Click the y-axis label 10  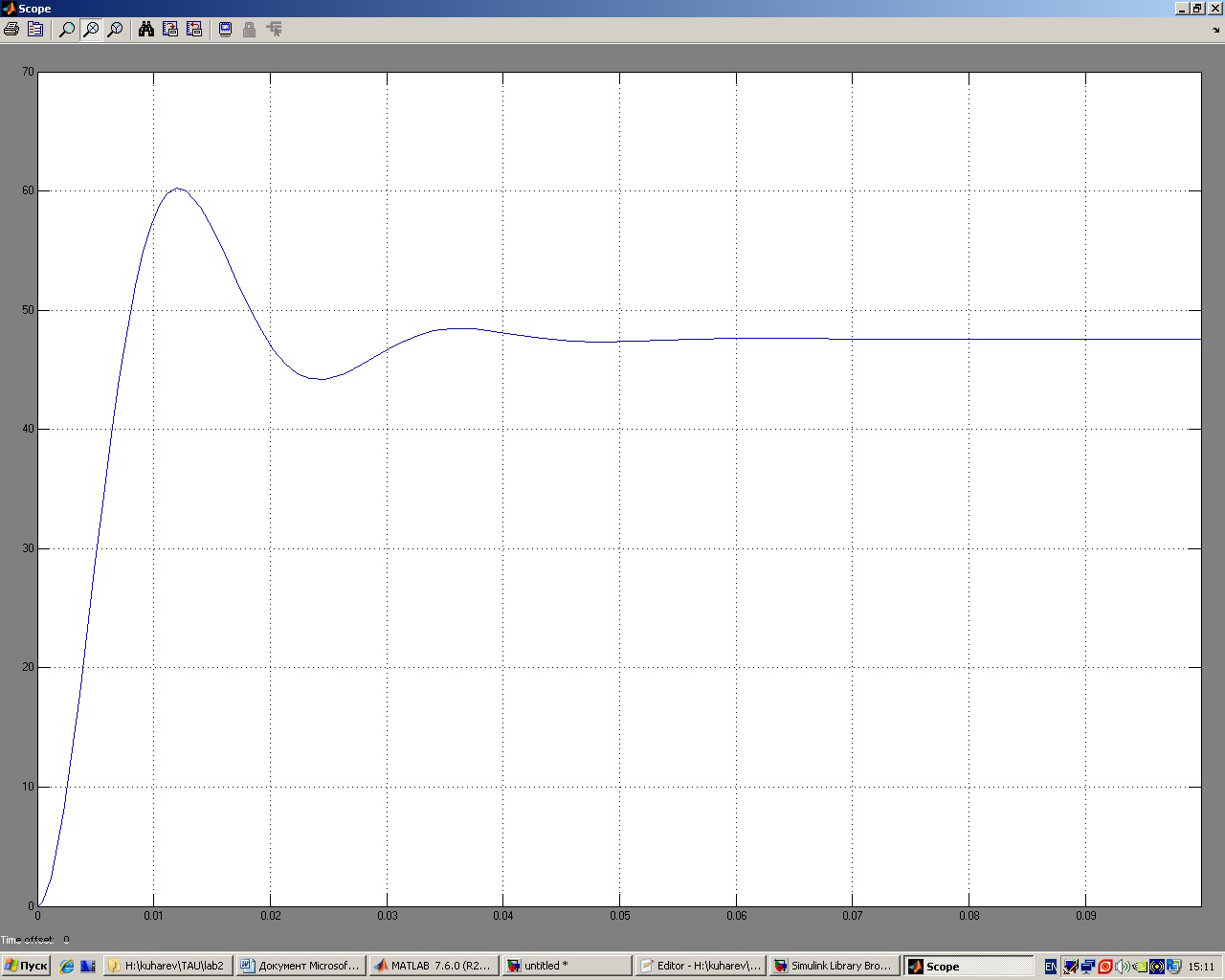[x=29, y=787]
